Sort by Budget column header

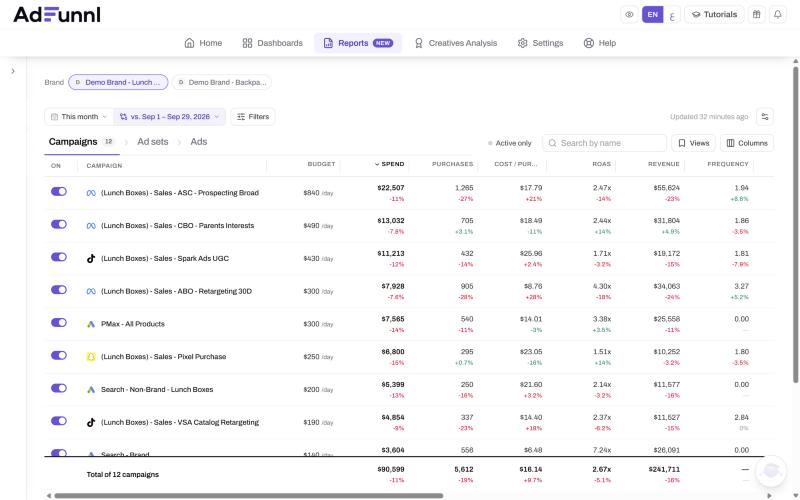click(x=321, y=164)
